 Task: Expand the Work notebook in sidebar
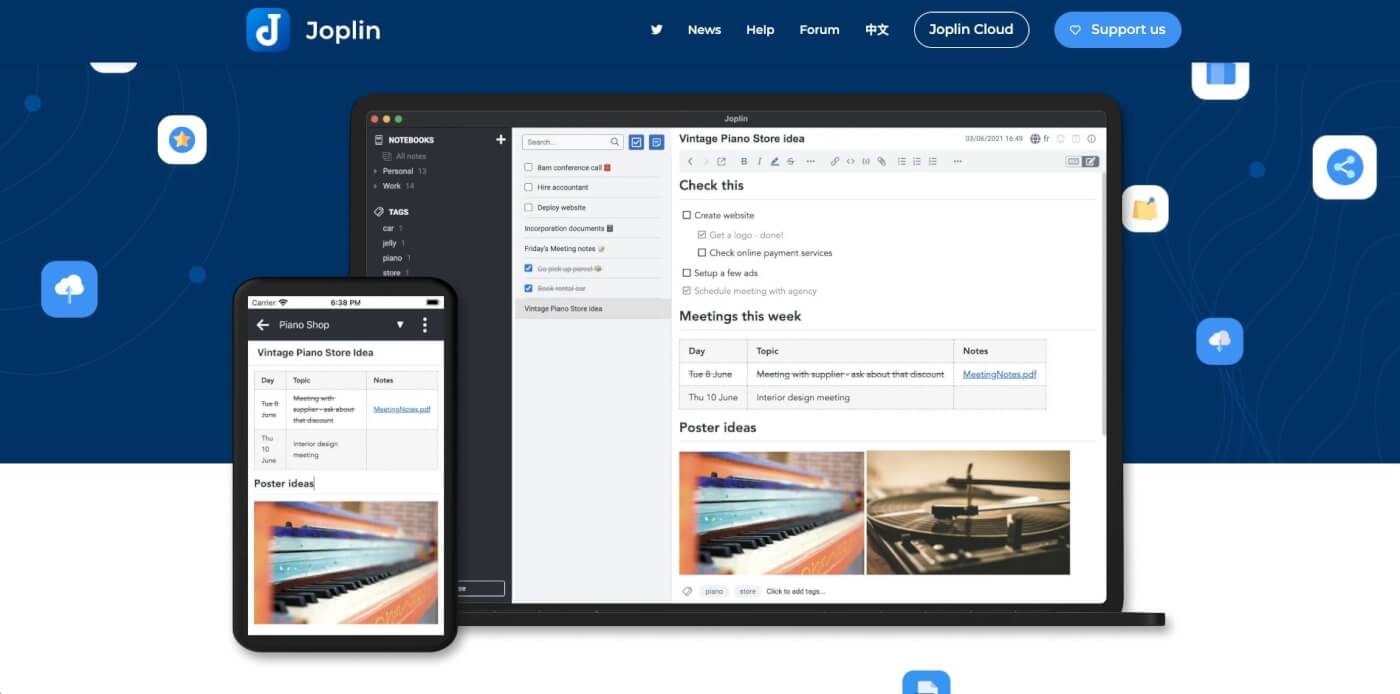tap(375, 186)
